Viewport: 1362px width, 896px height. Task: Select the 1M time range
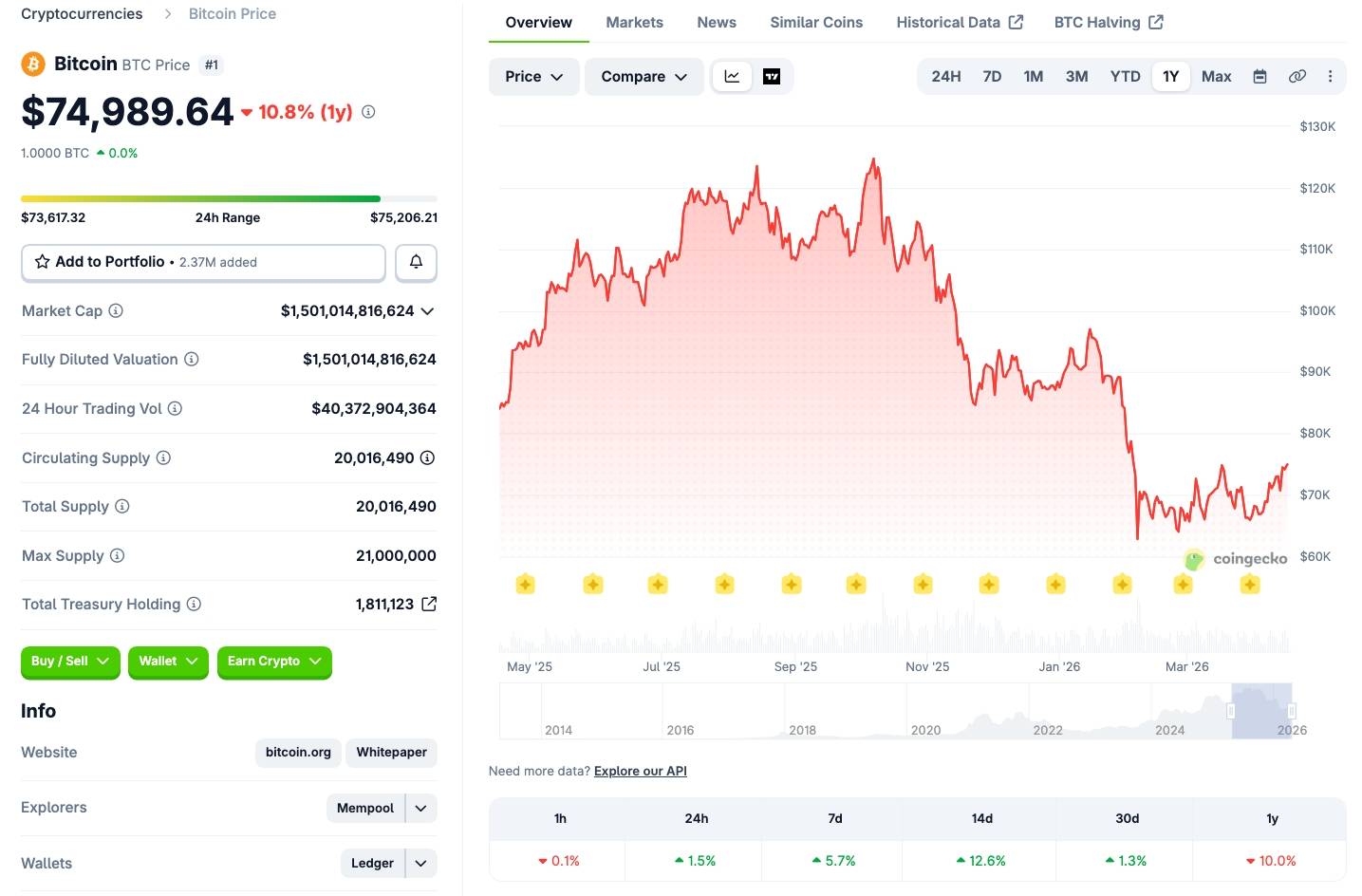click(1033, 76)
